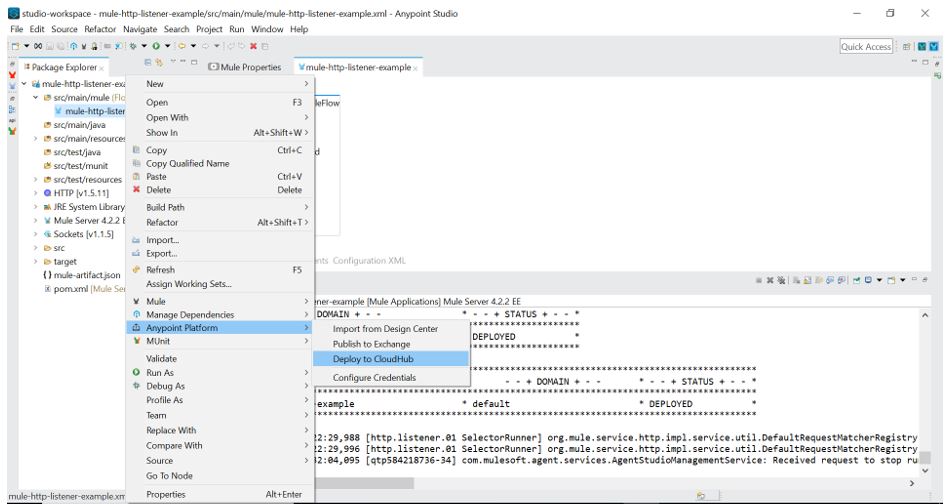The width and height of the screenshot is (948, 504).
Task: Minimize the console panel
Action: 914,279
